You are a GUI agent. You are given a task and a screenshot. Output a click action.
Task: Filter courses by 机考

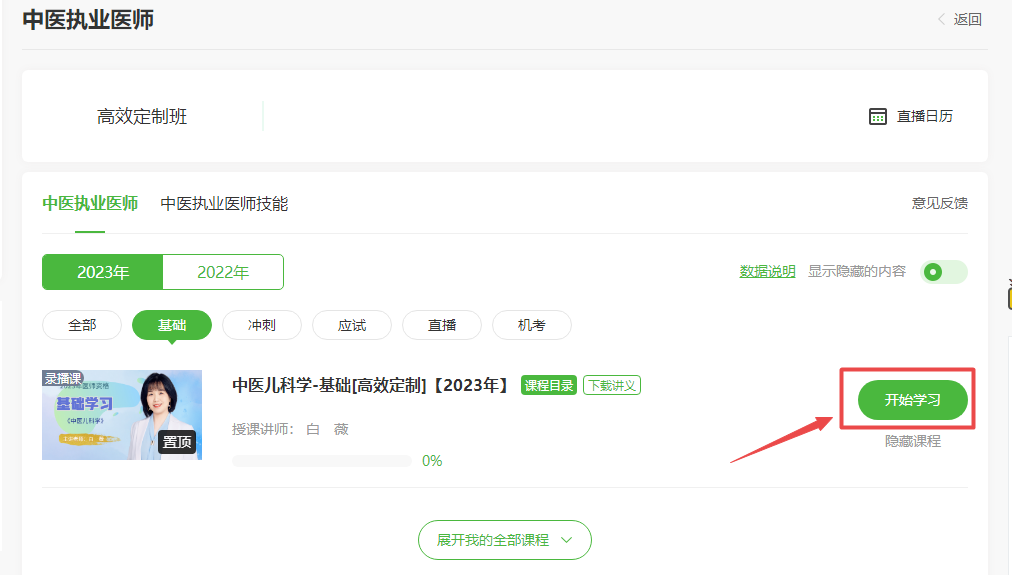tap(532, 325)
